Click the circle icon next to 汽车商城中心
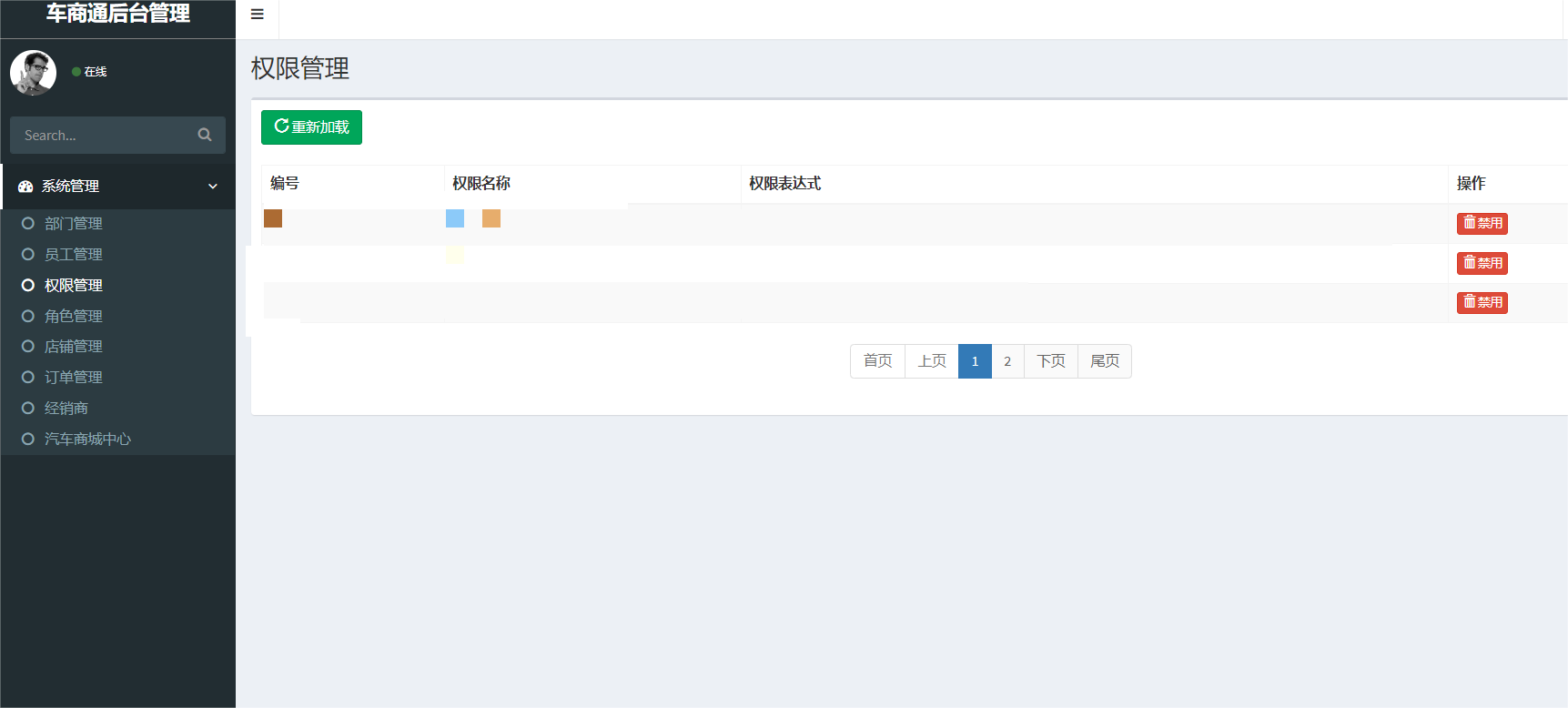The width and height of the screenshot is (1568, 708). pyautogui.click(x=28, y=439)
